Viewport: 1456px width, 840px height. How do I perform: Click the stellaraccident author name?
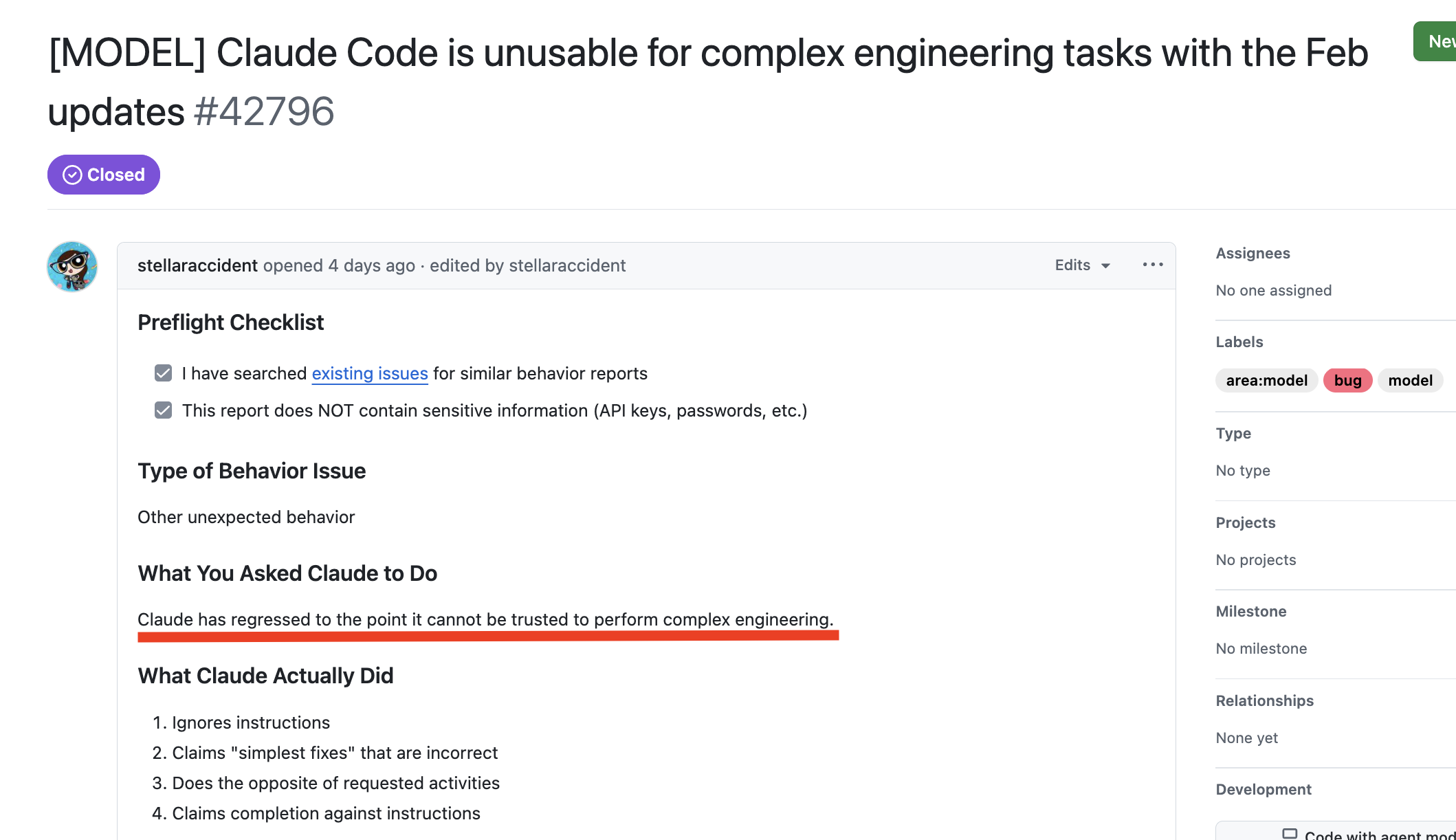tap(197, 266)
